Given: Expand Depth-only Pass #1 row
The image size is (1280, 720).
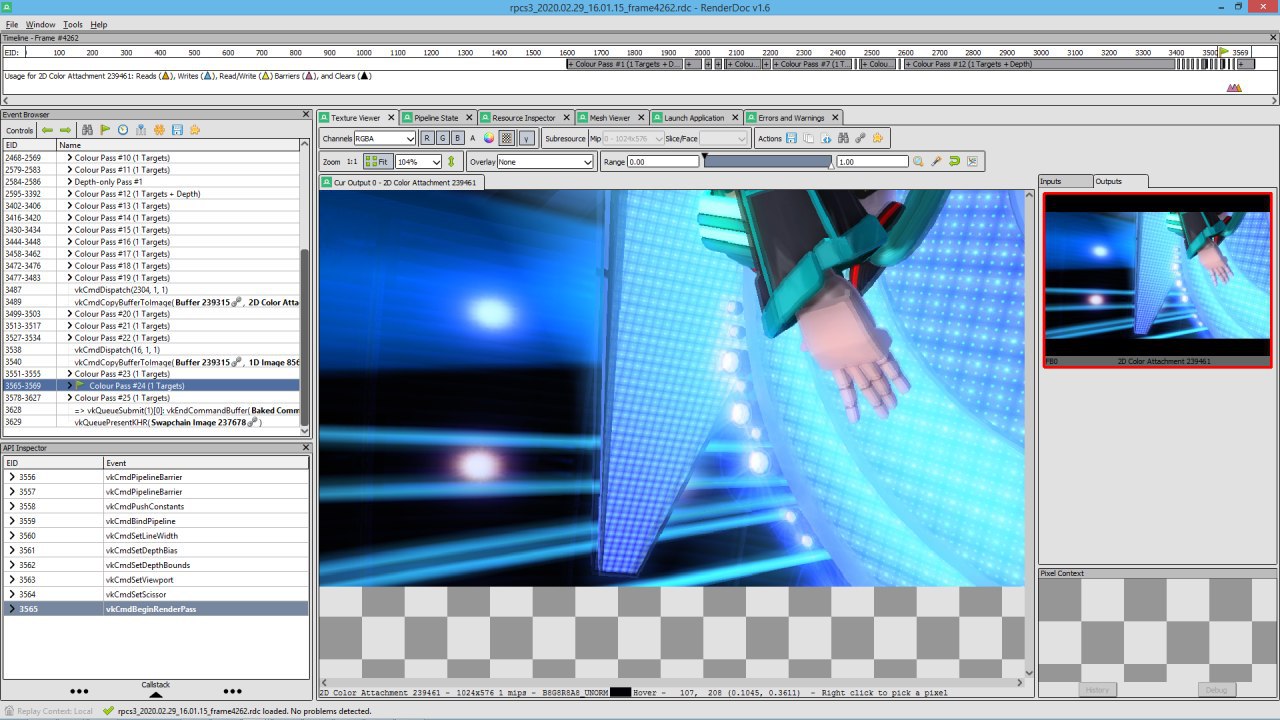Looking at the screenshot, I should click(70, 182).
